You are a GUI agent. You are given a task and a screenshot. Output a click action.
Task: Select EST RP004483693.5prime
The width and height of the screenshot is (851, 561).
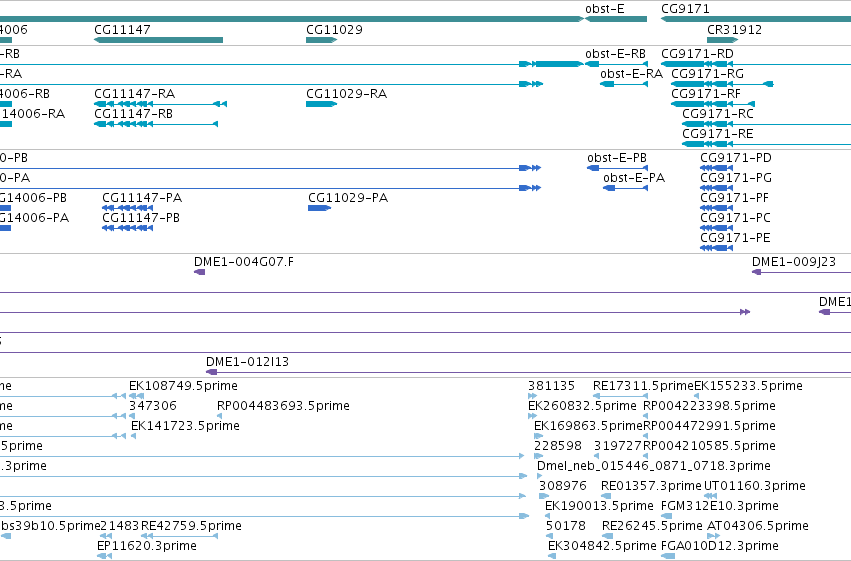click(x=283, y=406)
